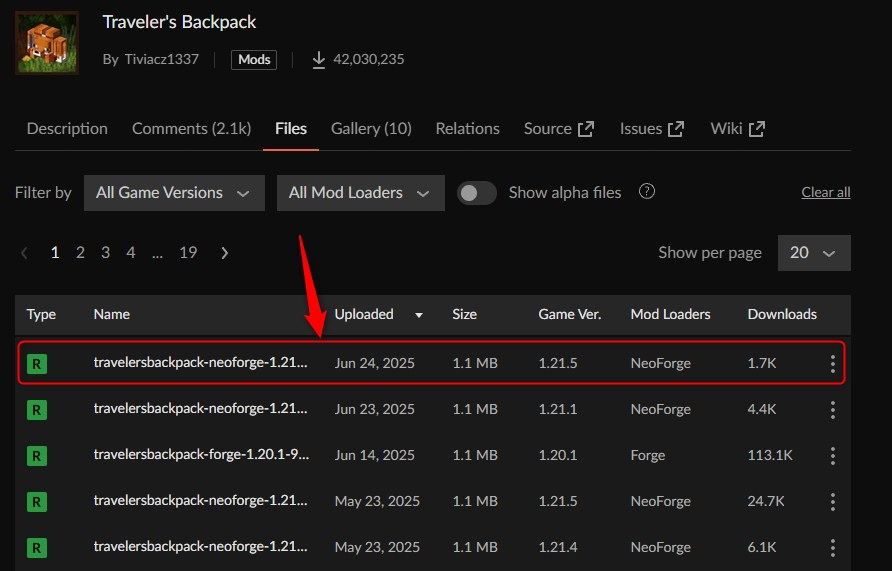The height and width of the screenshot is (571, 892).
Task: Sort by the Uploaded column header
Action: coord(364,314)
